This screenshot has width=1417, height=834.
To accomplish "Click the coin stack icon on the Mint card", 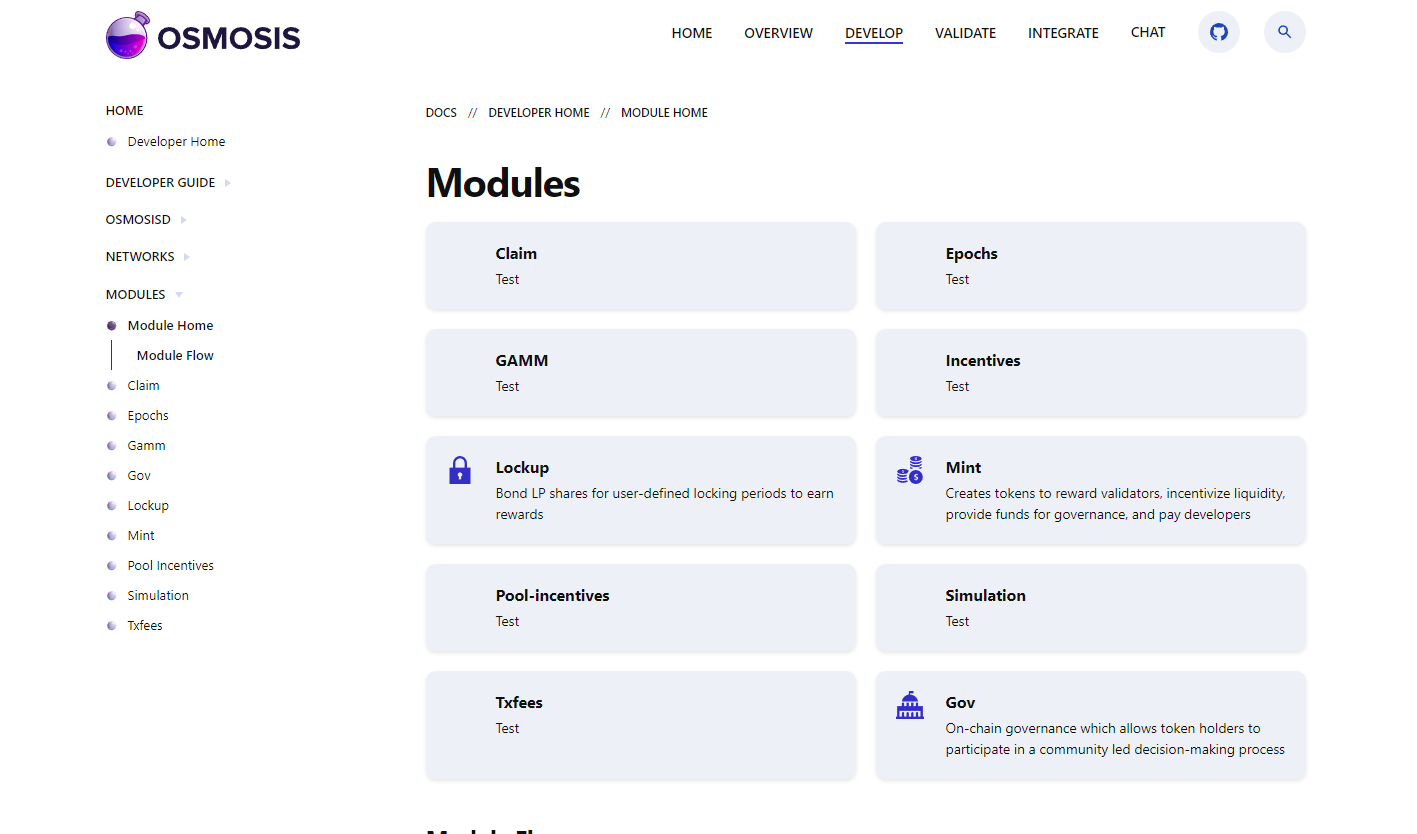I will coord(909,470).
